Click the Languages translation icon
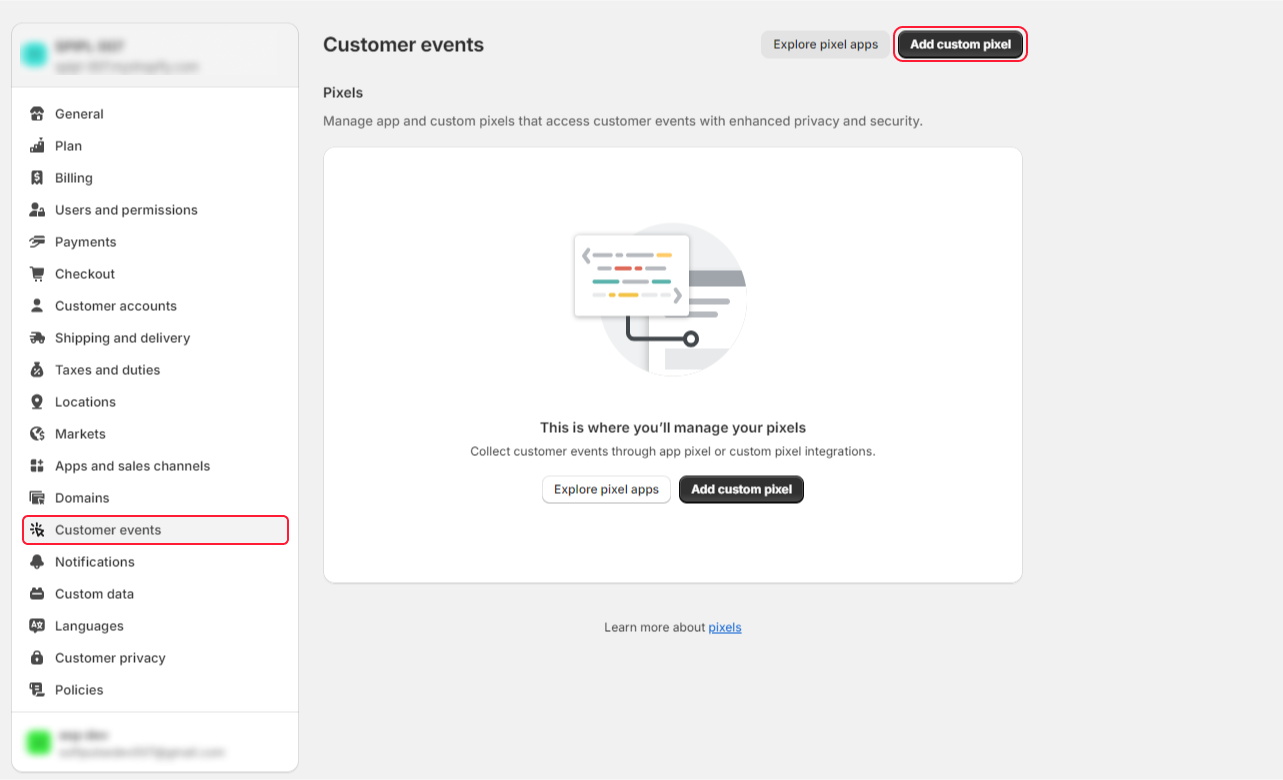 click(38, 625)
